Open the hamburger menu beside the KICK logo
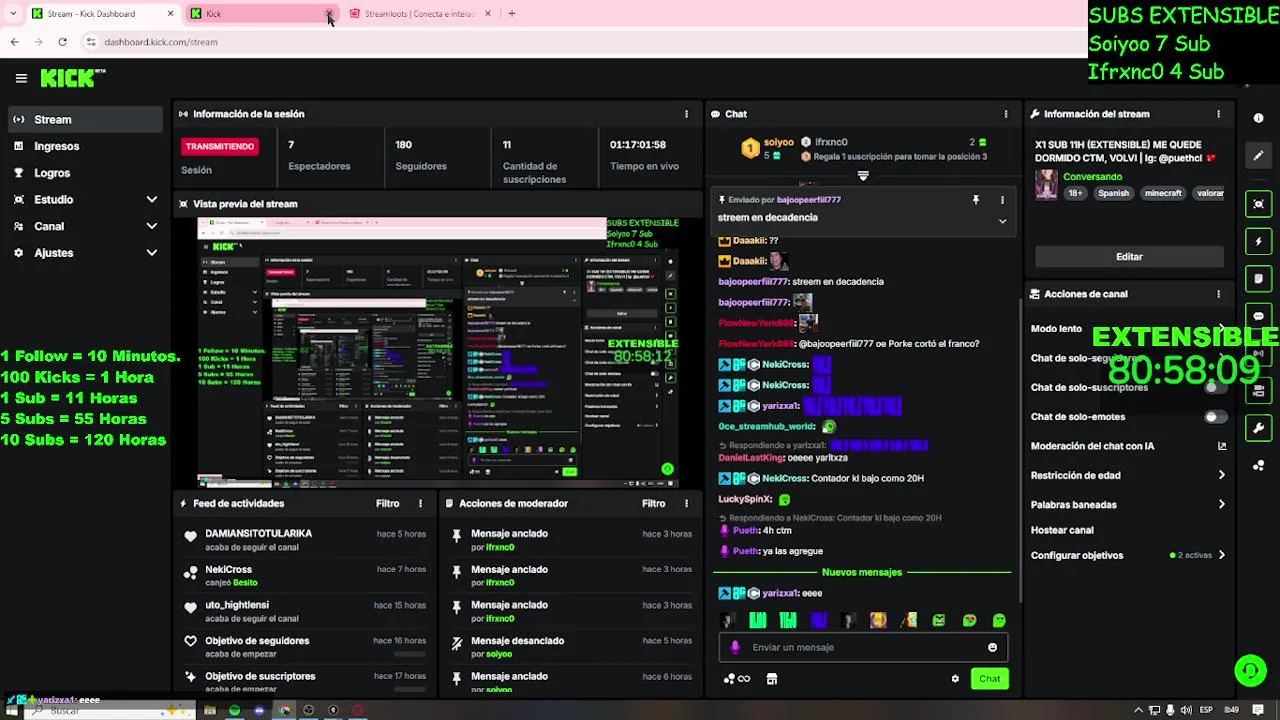 [x=21, y=78]
